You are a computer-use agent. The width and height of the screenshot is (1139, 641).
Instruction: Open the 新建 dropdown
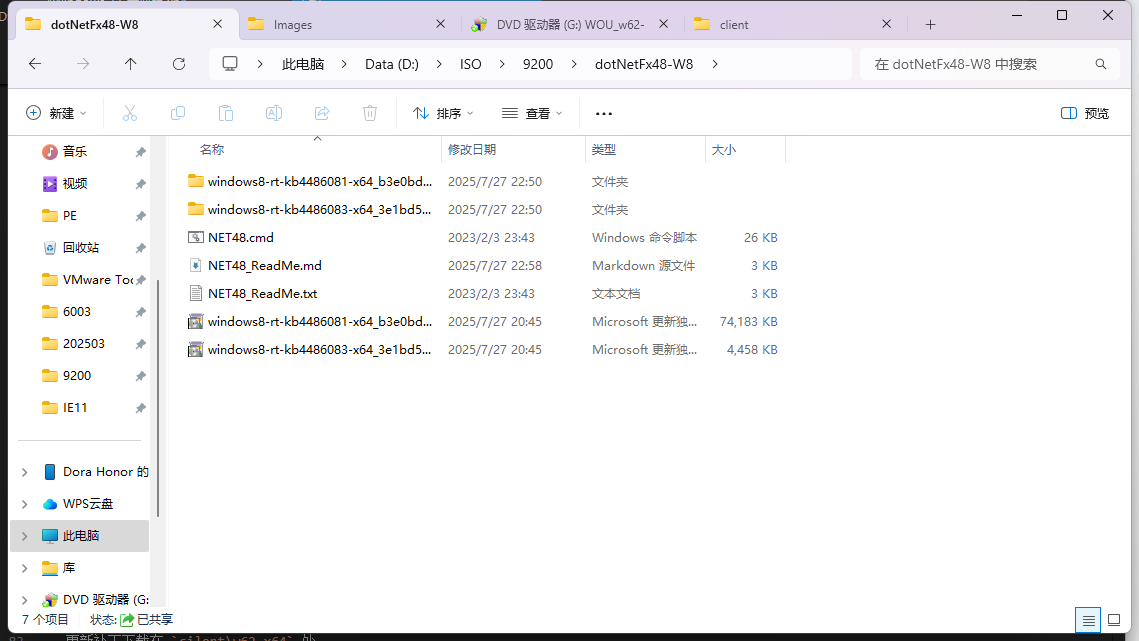[x=57, y=113]
